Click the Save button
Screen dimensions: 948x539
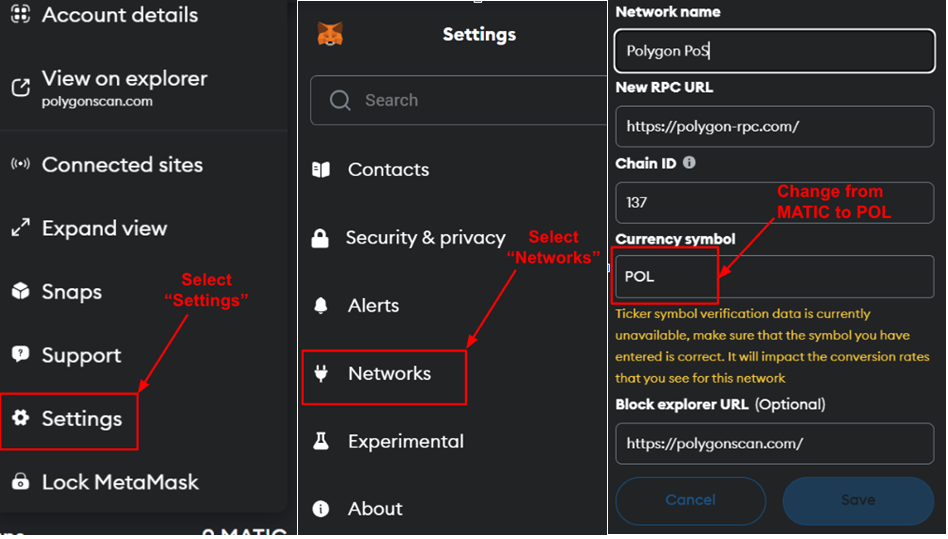pyautogui.click(x=858, y=500)
